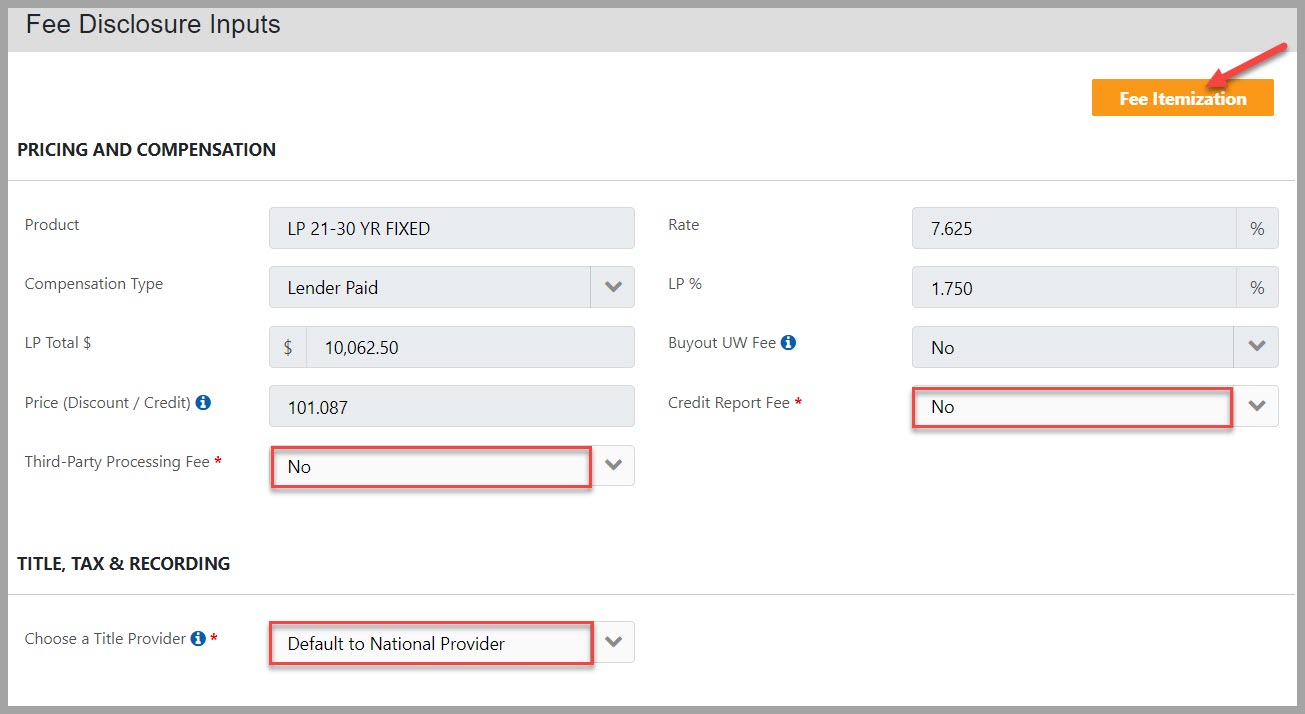Click the Price field showing 101.087
The width and height of the screenshot is (1305, 714).
[x=451, y=405]
